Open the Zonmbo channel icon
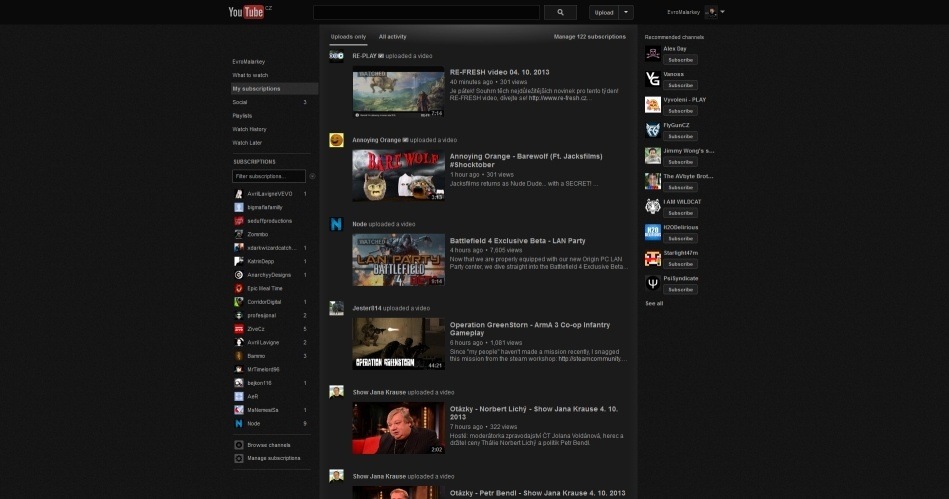949x499 pixels. point(238,234)
